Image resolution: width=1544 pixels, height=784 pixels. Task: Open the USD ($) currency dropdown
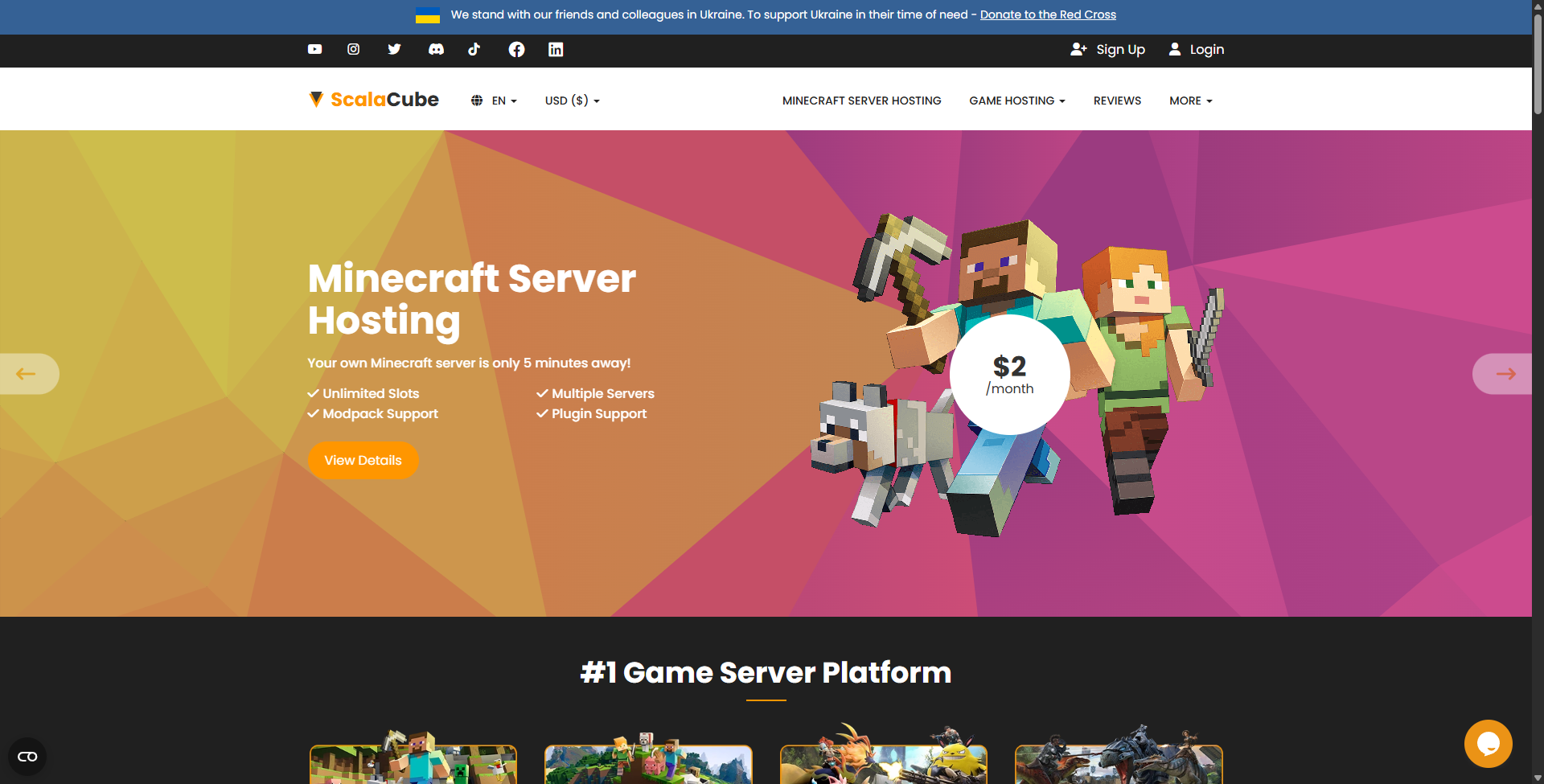[573, 101]
